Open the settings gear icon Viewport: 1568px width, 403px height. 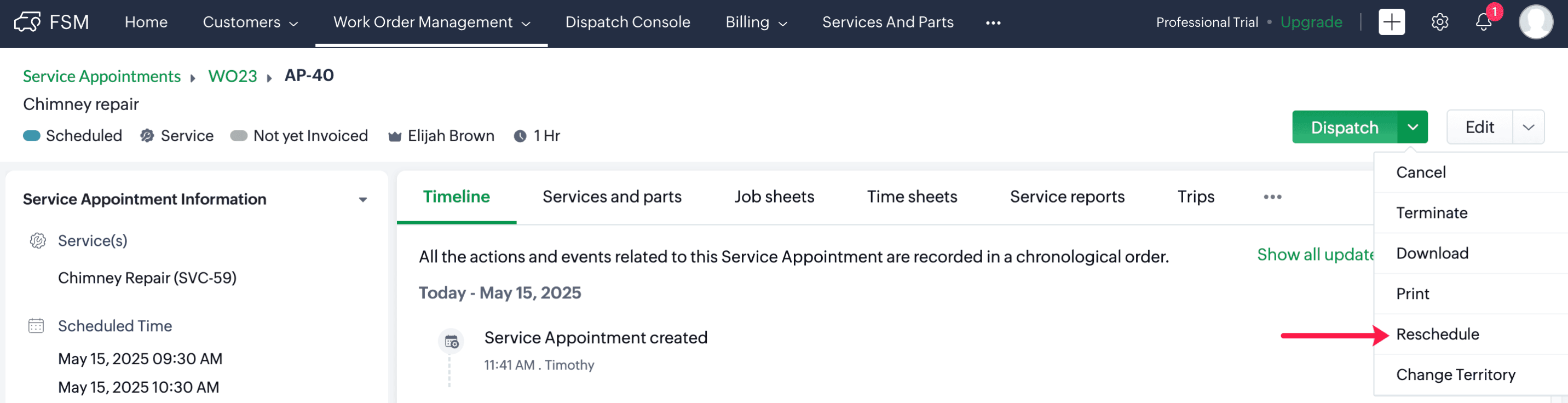[1439, 22]
